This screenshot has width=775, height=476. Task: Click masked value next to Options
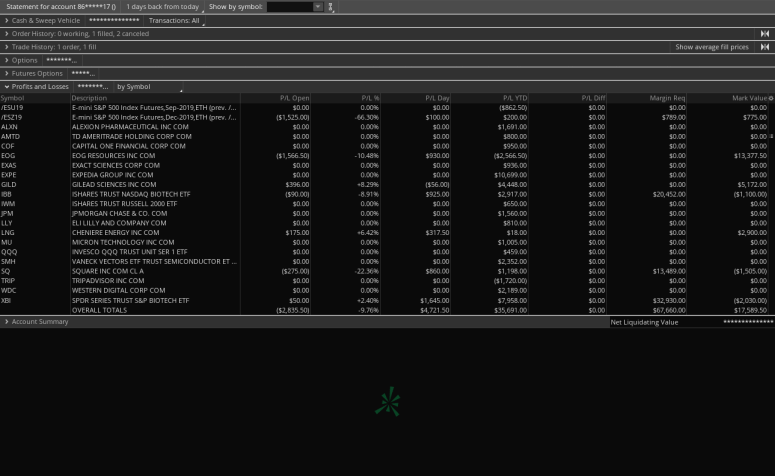pos(62,60)
